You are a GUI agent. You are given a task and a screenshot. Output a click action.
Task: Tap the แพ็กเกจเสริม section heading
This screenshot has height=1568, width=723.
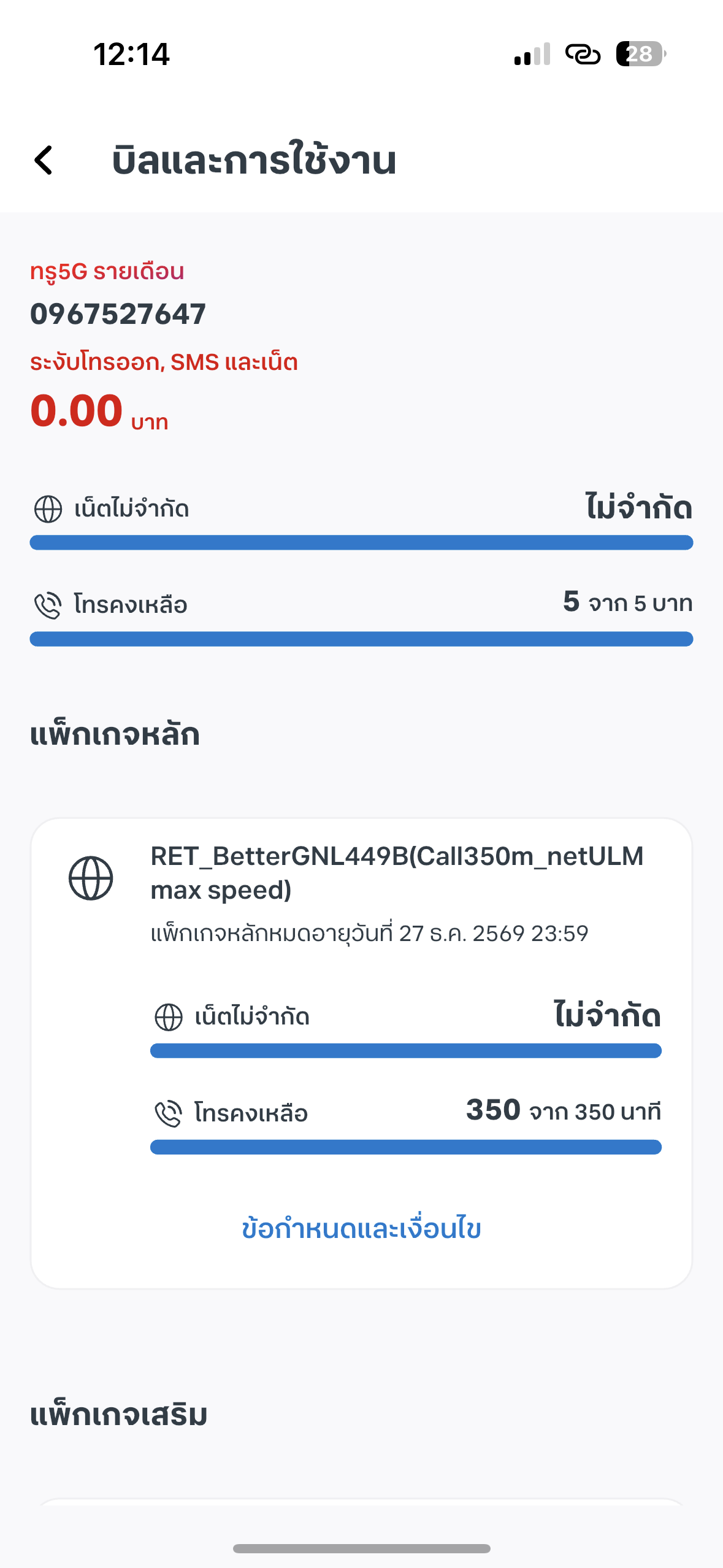pyautogui.click(x=118, y=1414)
